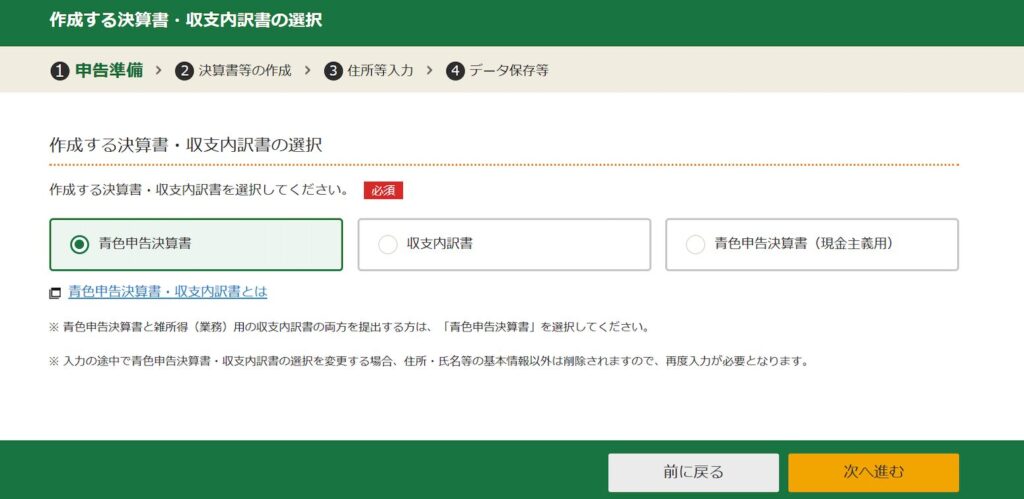Go to the 決算書等の作成 step label
Screen dimensions: 1024x499
point(245,71)
